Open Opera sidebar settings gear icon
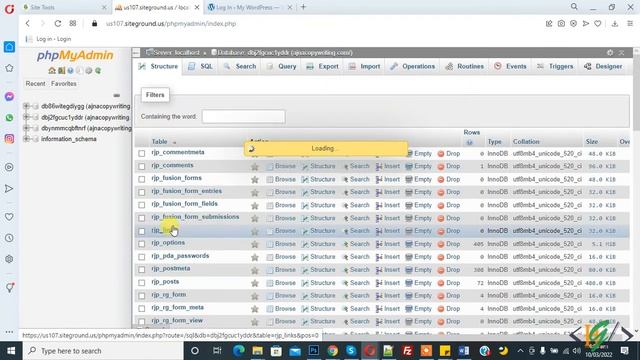The image size is (640, 360). point(9,259)
